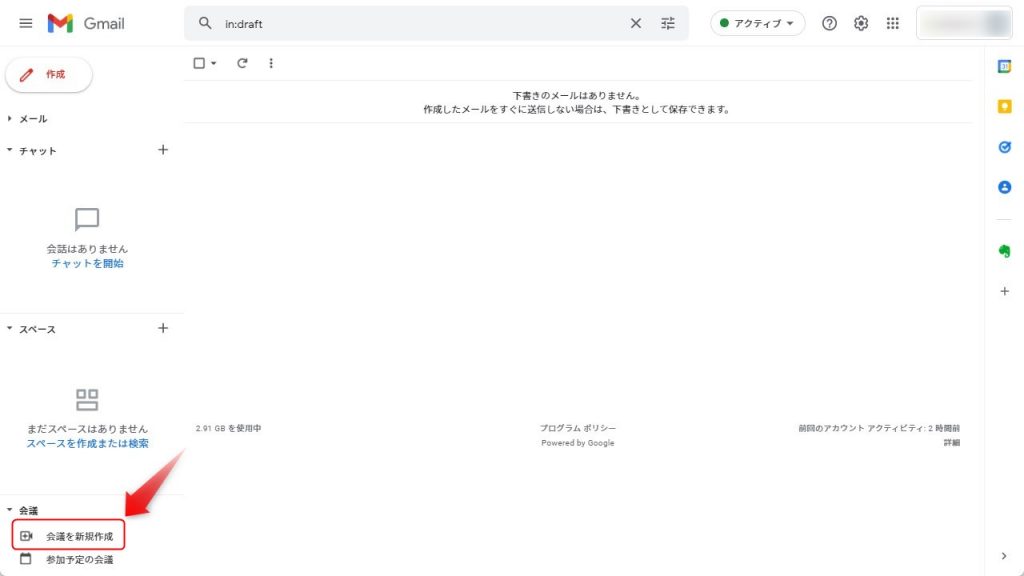Open the support help icon
The width and height of the screenshot is (1024, 576).
(829, 24)
